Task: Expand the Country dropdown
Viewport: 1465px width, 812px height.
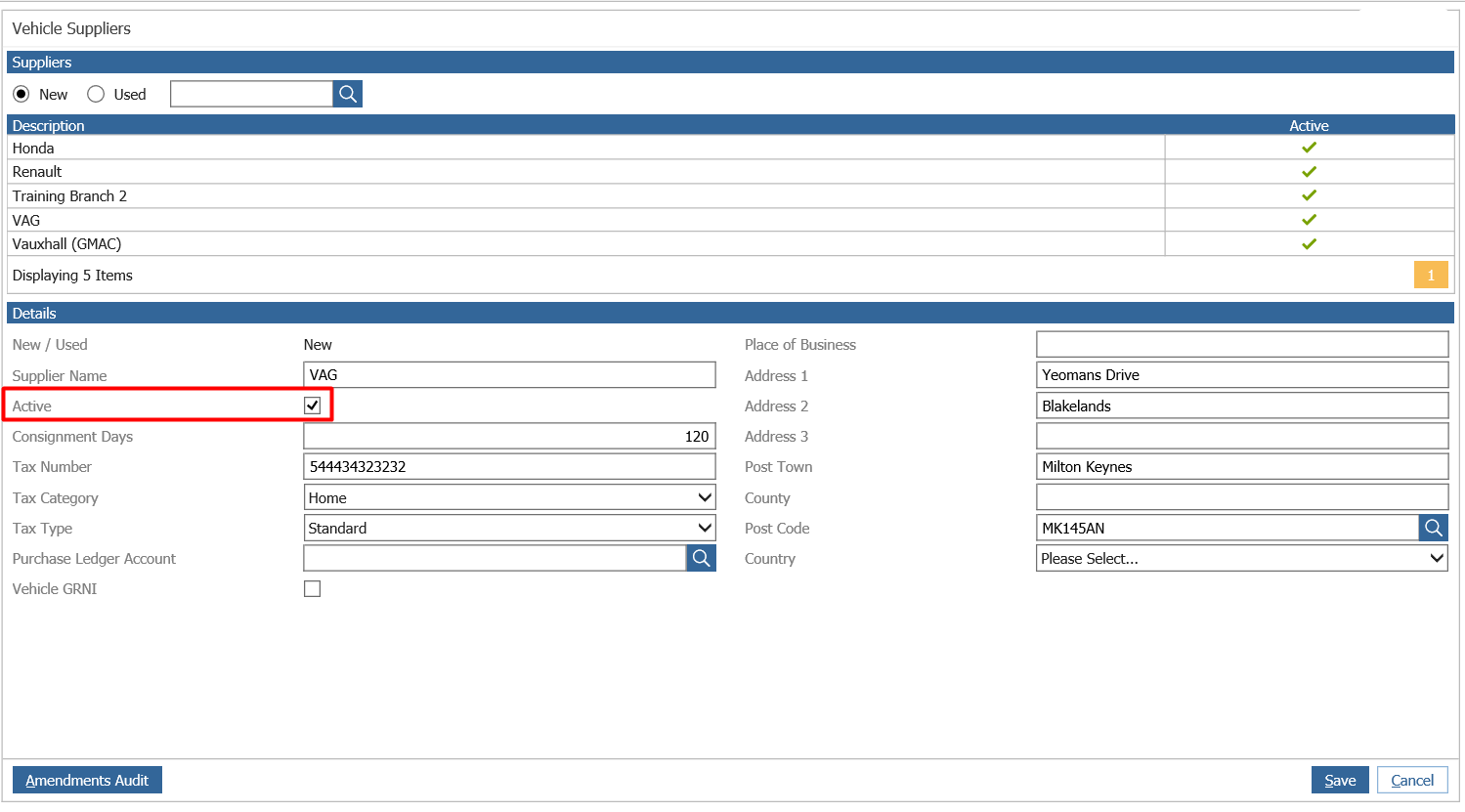Action: click(x=1242, y=558)
